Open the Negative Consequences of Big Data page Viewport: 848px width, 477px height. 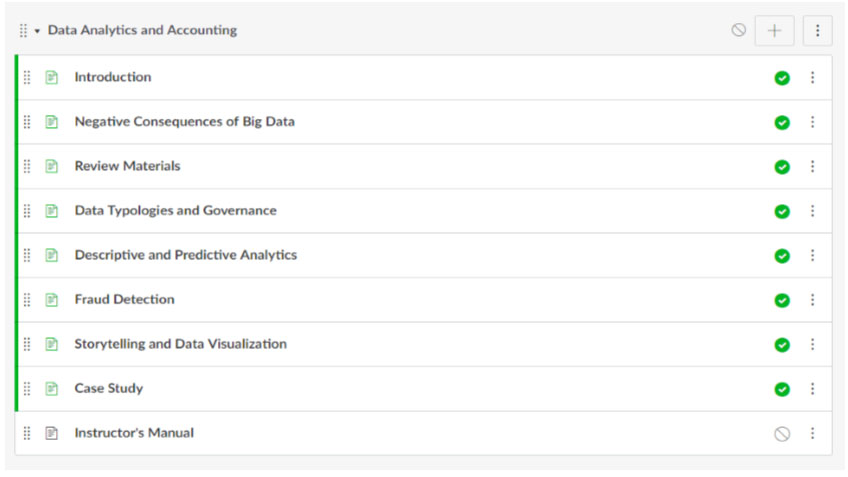point(184,122)
